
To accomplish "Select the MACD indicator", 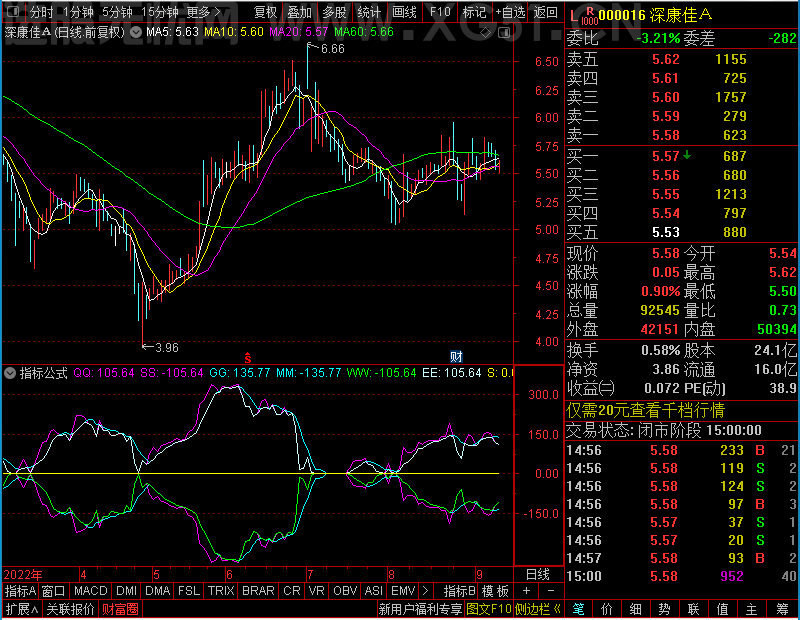I will point(90,591).
